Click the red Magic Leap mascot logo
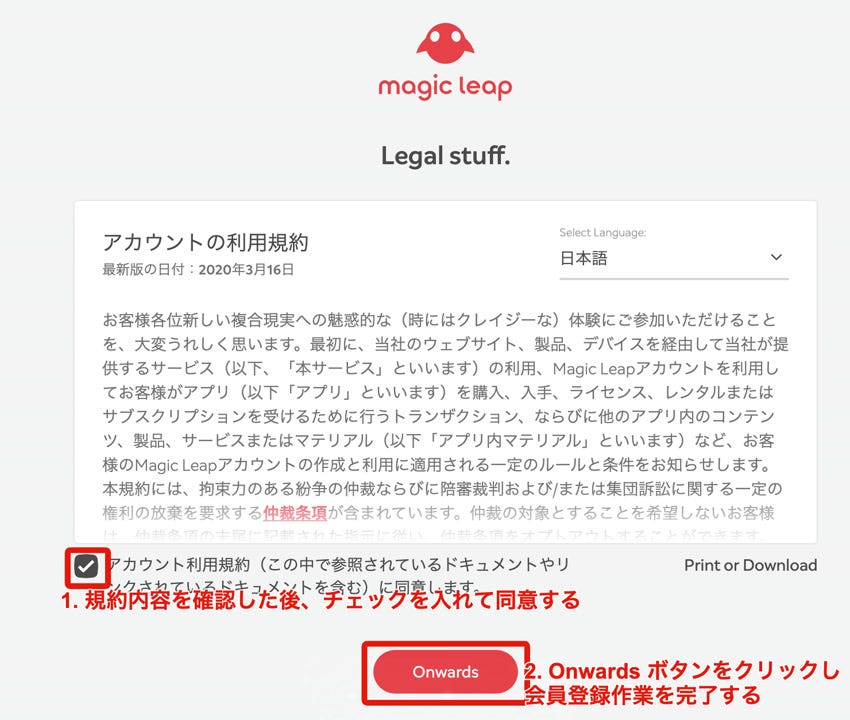Screen dimensions: 850x720 coord(445,44)
